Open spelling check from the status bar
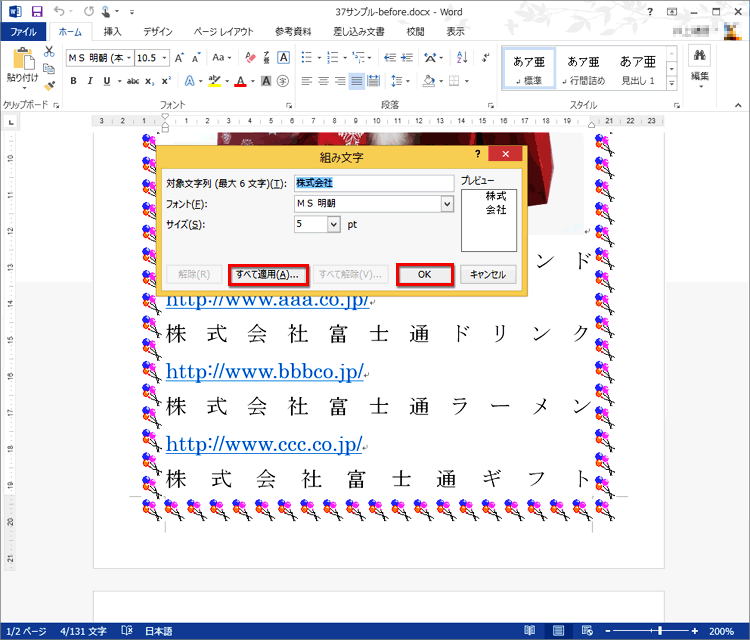Screen dimensions: 750x640 (x=127, y=630)
